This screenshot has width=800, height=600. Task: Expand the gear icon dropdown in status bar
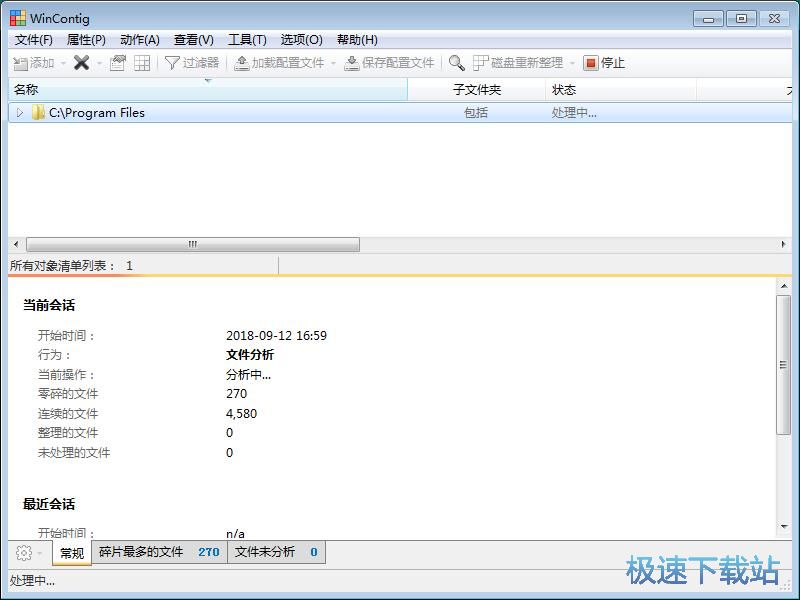38,551
